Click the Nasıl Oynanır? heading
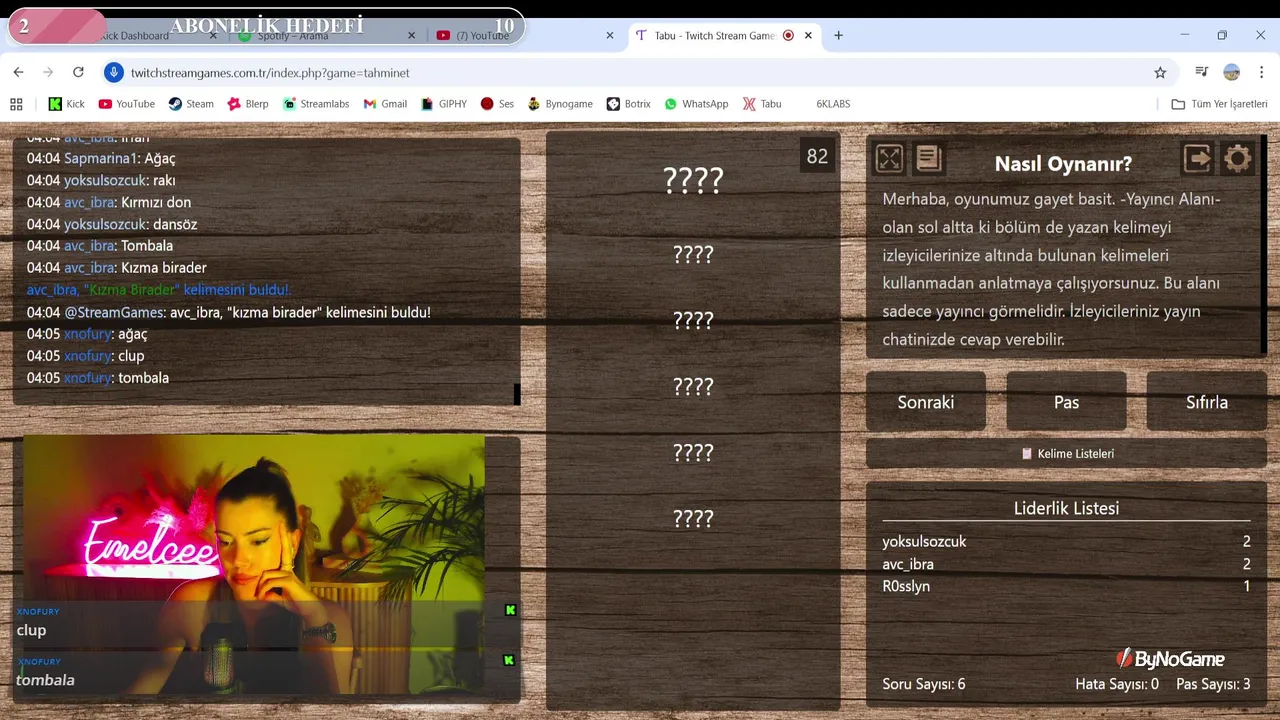 [1063, 164]
